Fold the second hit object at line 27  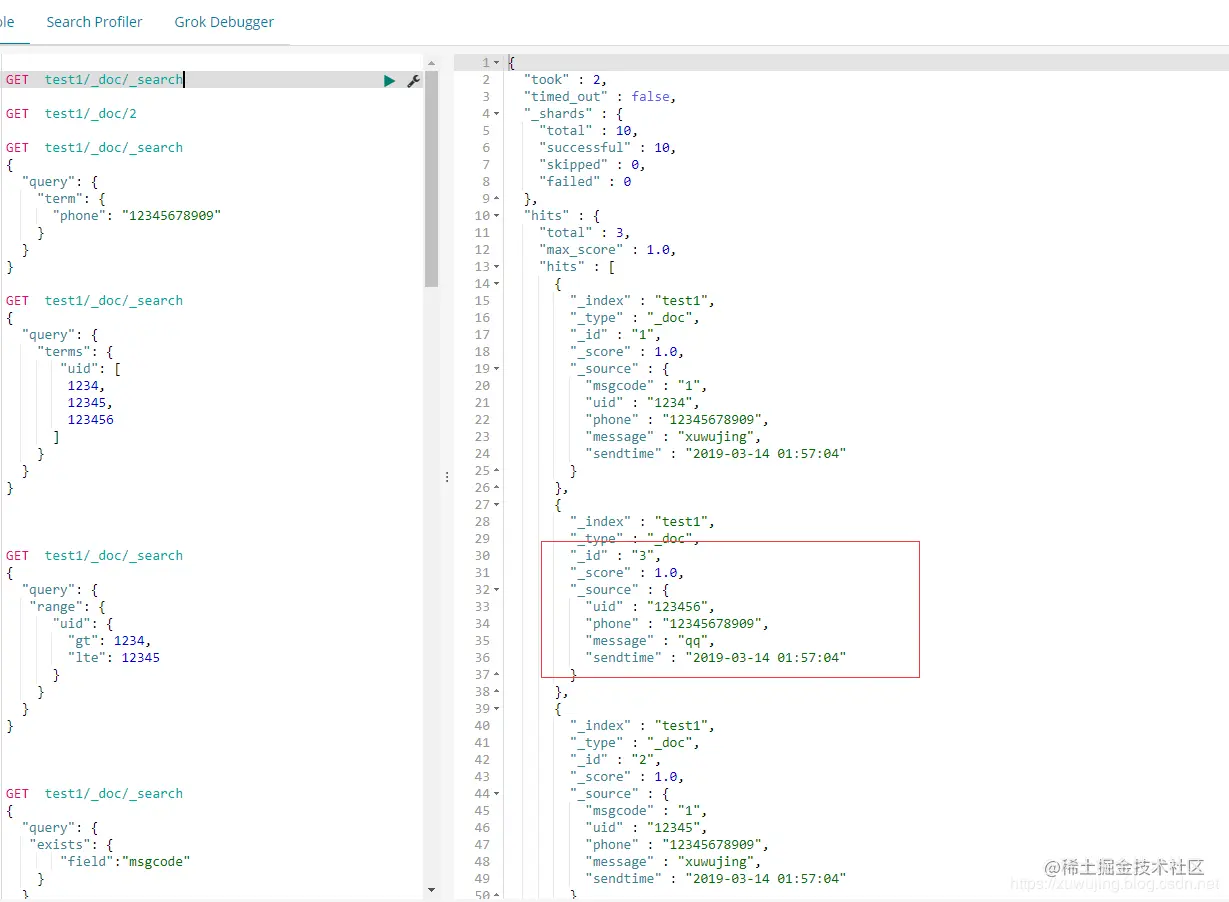coord(497,505)
